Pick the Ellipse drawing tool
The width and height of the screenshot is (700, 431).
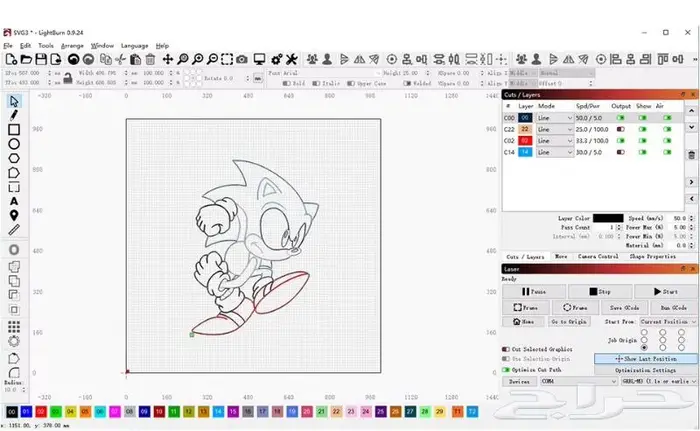pyautogui.click(x=14, y=144)
